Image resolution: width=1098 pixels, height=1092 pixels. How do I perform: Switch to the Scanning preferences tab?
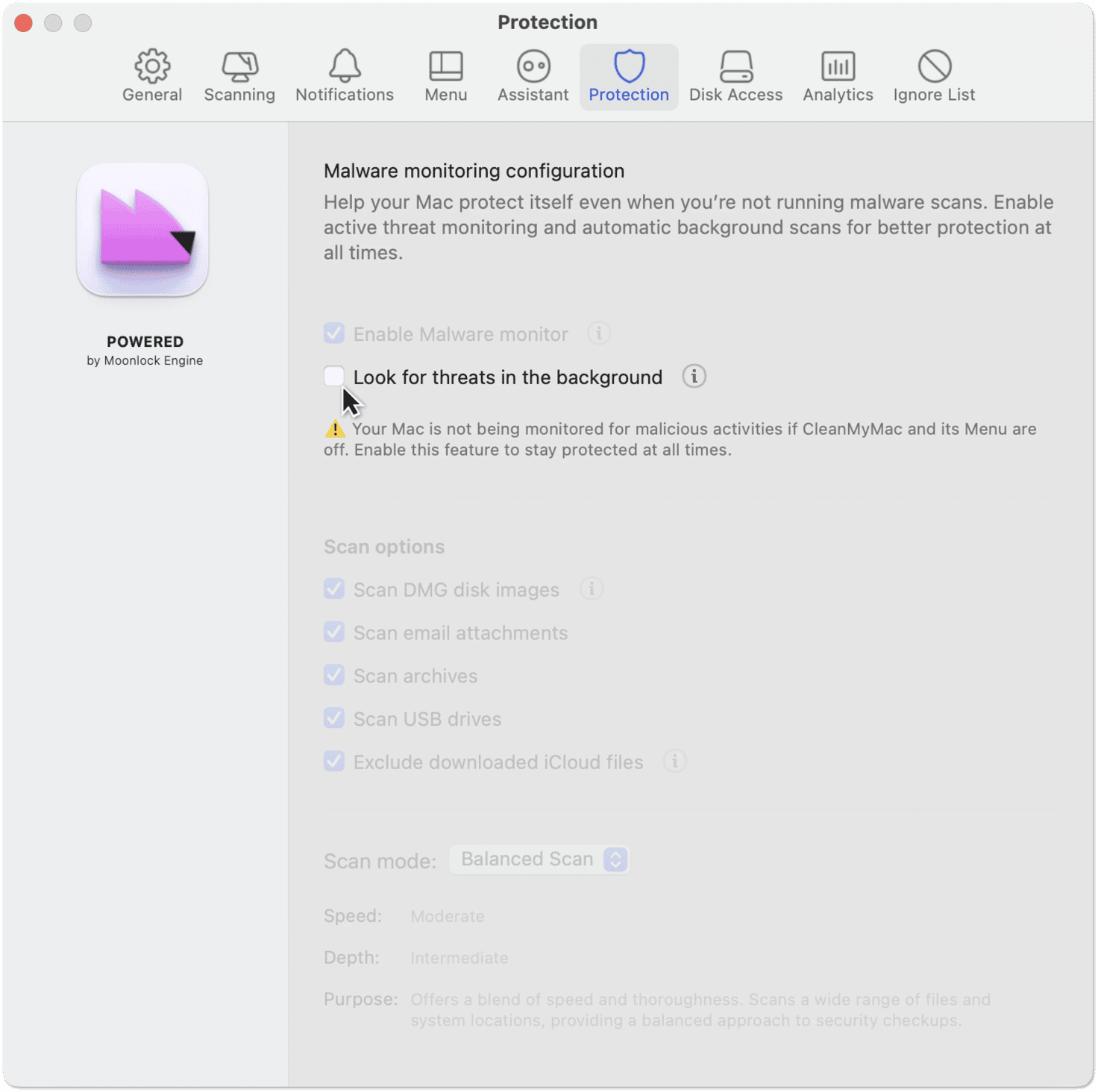(x=239, y=77)
